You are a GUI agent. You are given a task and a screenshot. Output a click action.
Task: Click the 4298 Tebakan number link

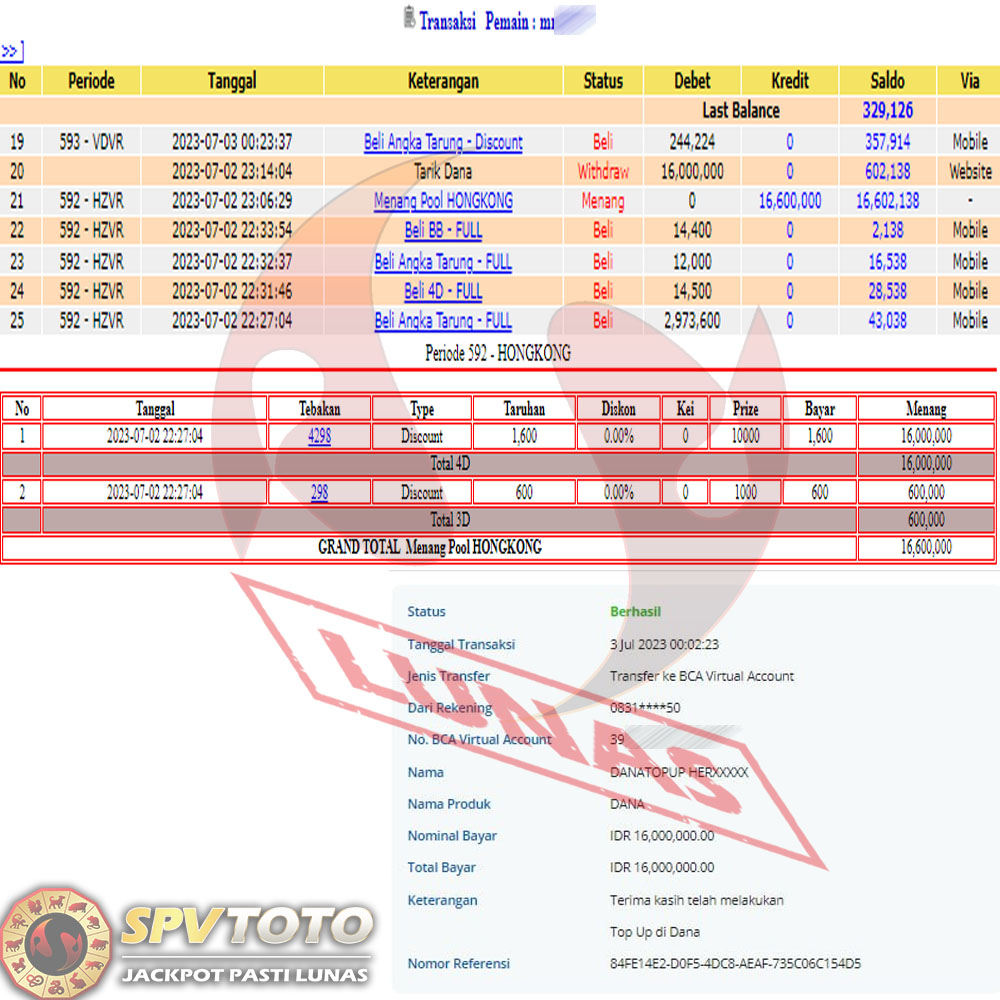[x=319, y=436]
